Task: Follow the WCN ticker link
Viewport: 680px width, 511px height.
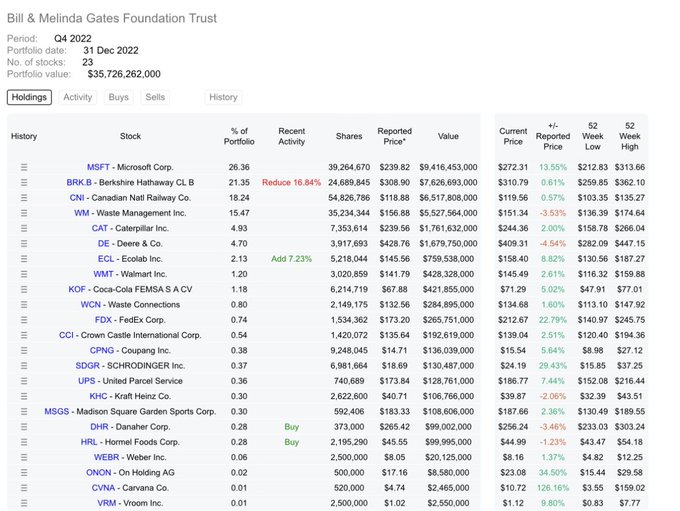Action: tap(91, 305)
